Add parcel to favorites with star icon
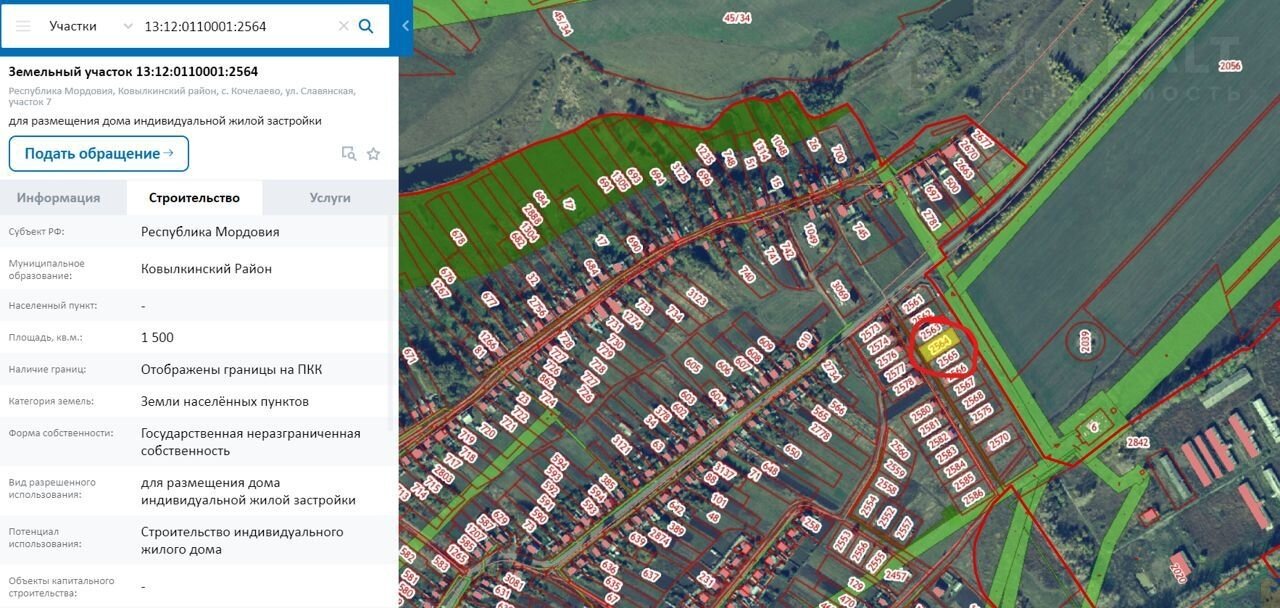The width and height of the screenshot is (1280, 608). tap(373, 154)
